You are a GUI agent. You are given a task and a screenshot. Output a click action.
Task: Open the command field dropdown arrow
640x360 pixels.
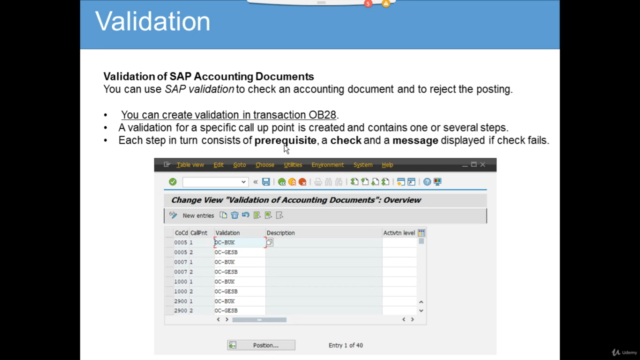(243, 182)
